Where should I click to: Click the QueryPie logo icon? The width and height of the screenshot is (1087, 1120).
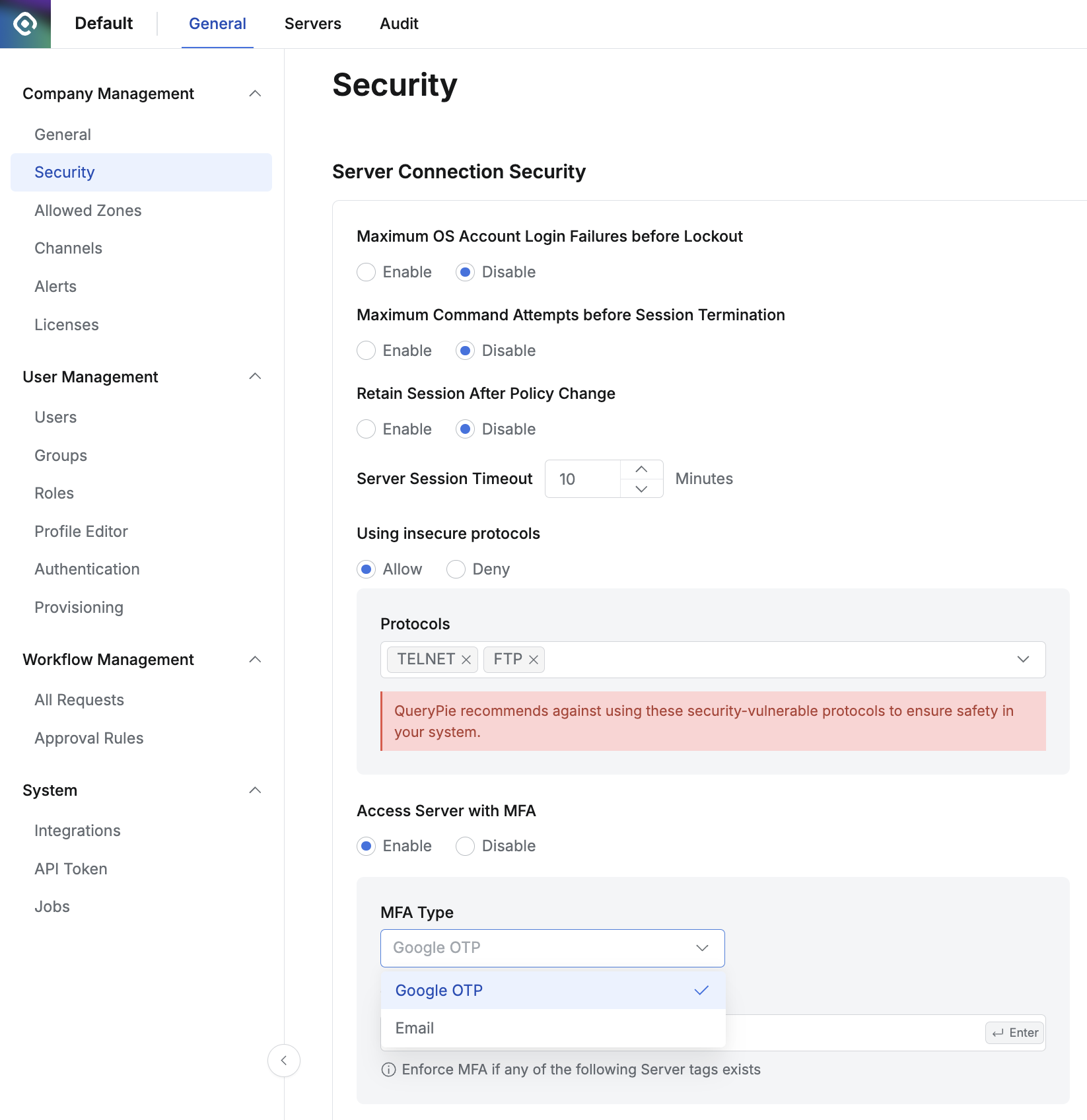point(25,24)
